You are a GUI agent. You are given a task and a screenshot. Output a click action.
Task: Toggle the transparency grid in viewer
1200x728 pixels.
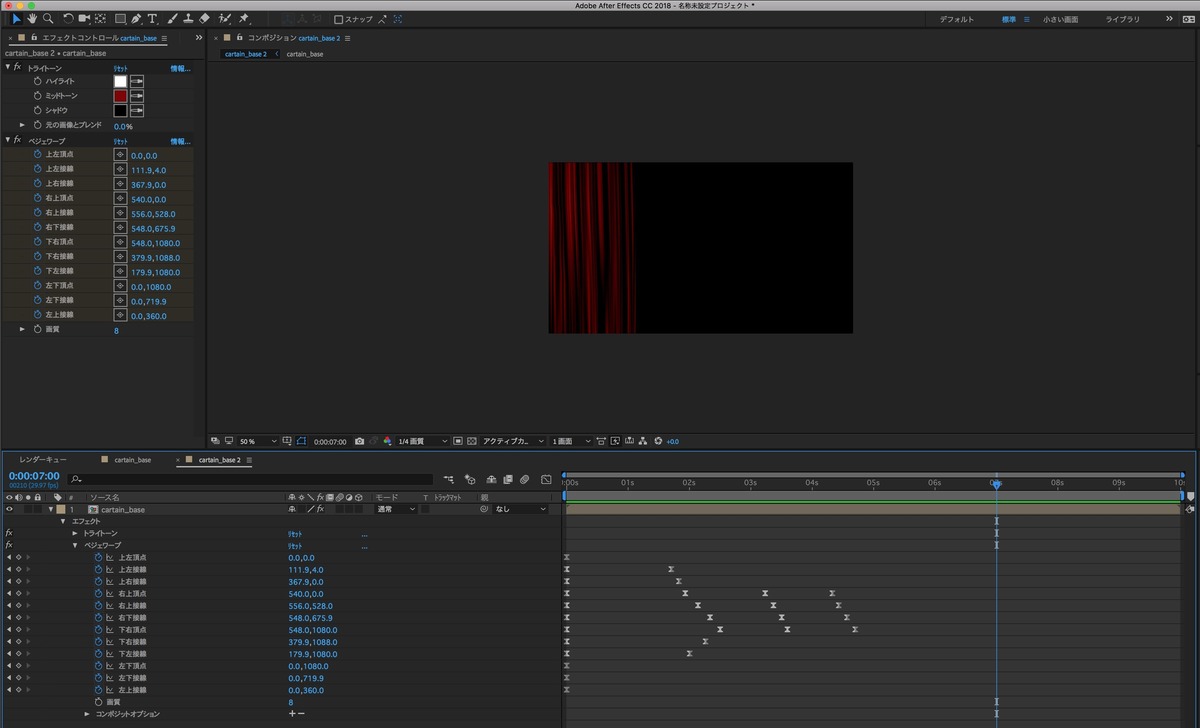click(472, 441)
